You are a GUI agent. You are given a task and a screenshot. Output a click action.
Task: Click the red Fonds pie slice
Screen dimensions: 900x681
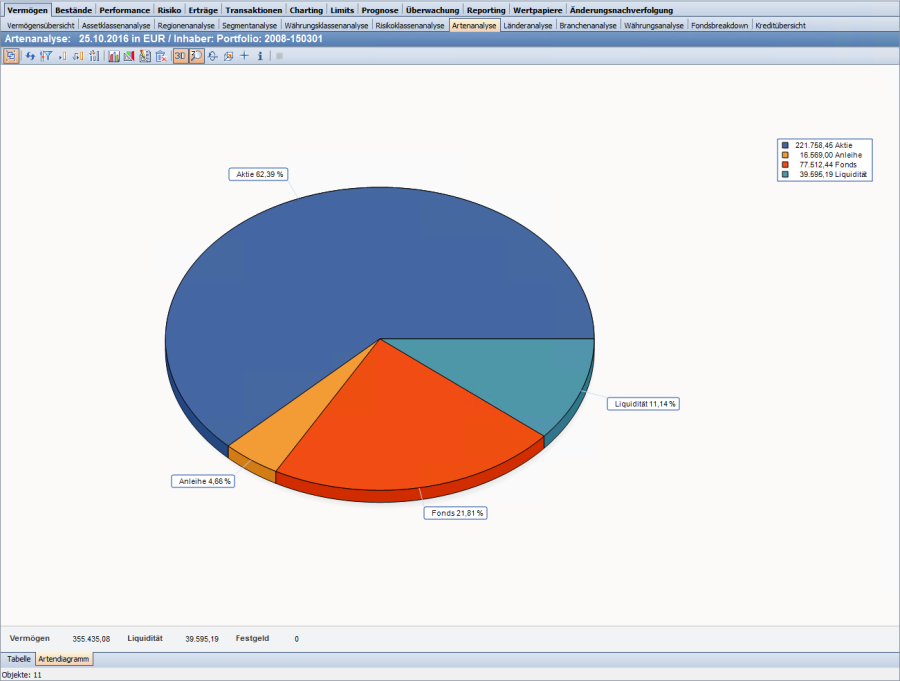pyautogui.click(x=410, y=430)
